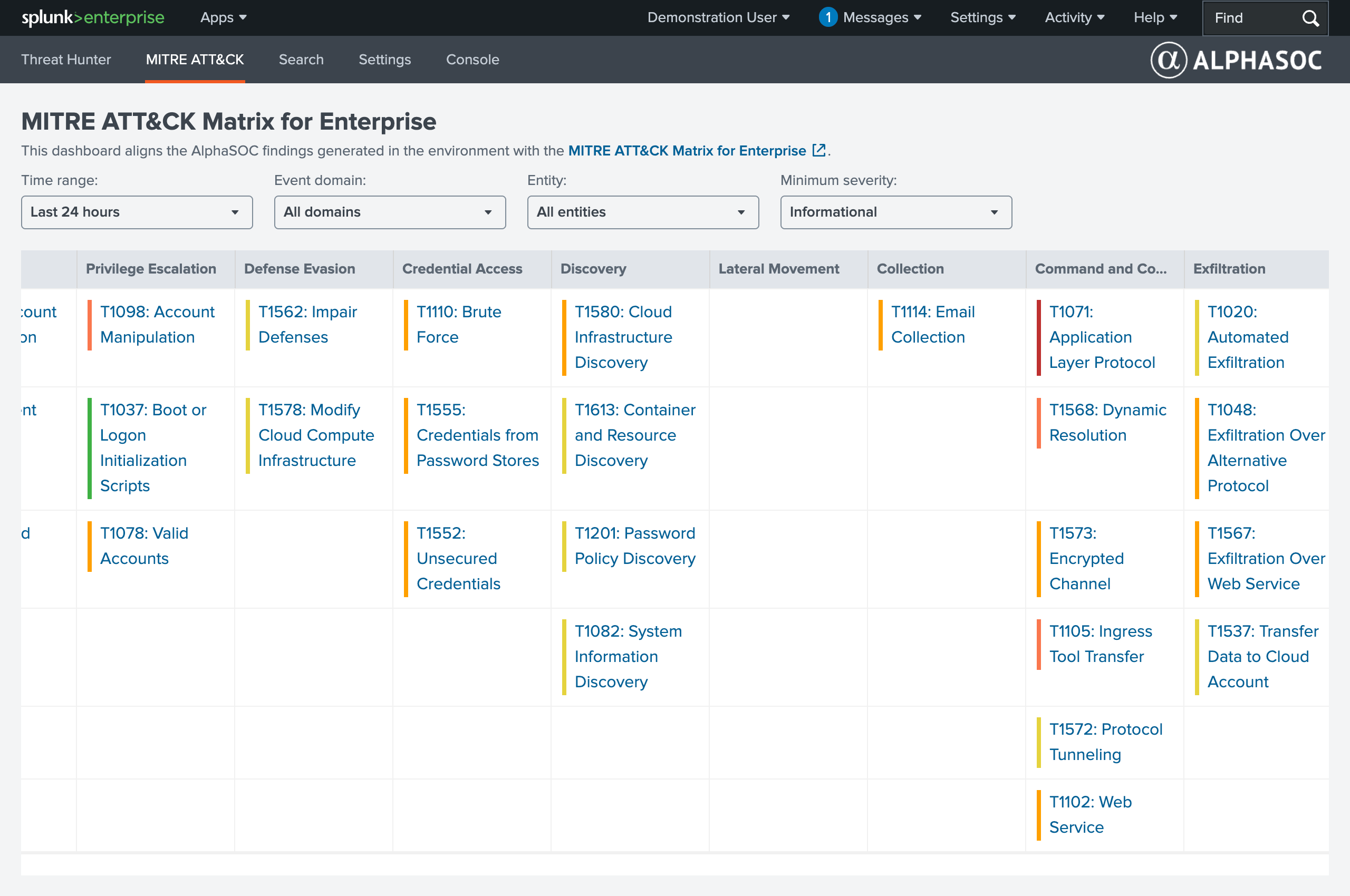Viewport: 1350px width, 896px height.
Task: Expand the Minimum severity dropdown
Action: (896, 212)
